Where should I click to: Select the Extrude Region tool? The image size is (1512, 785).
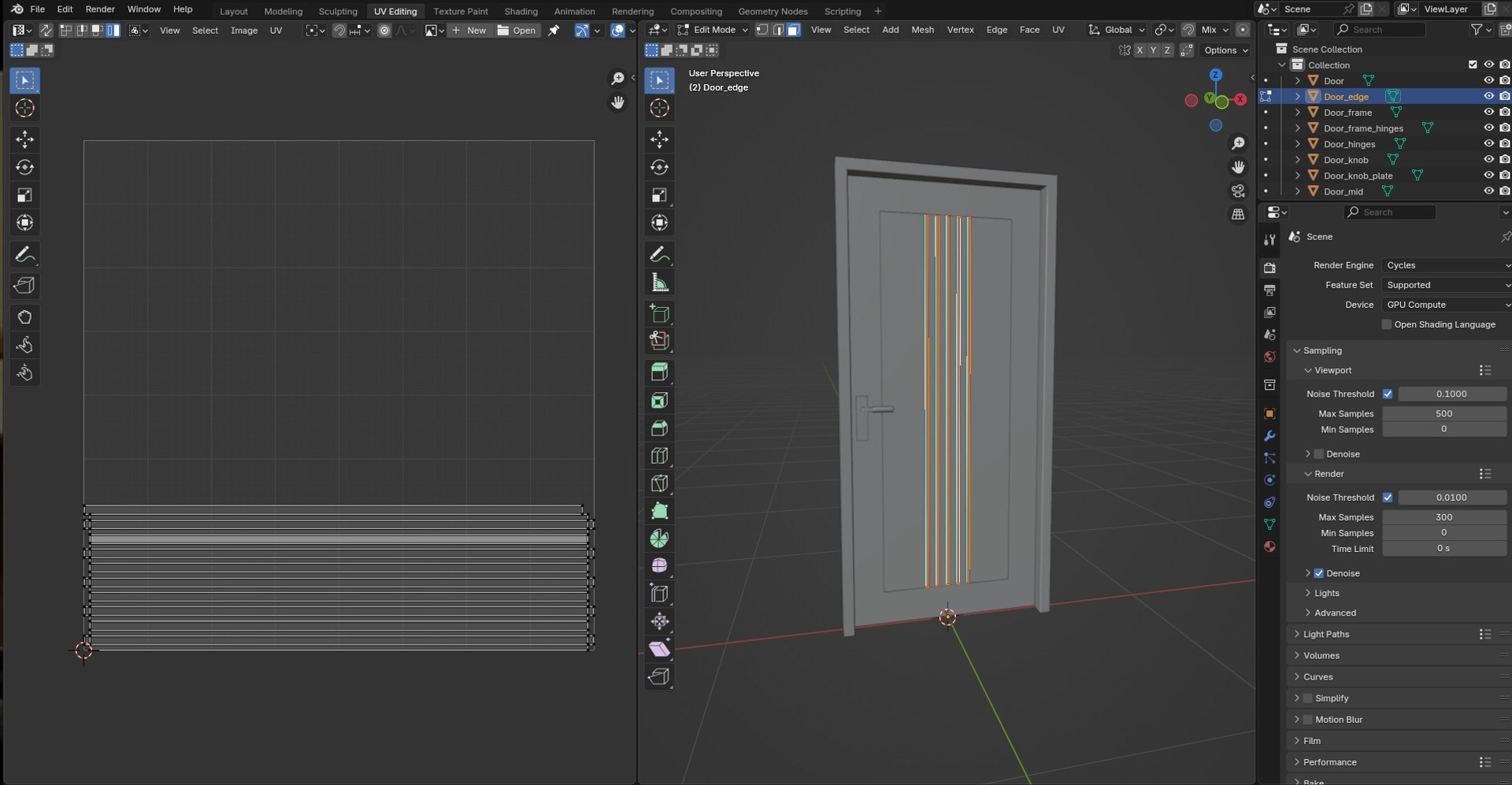[x=659, y=372]
